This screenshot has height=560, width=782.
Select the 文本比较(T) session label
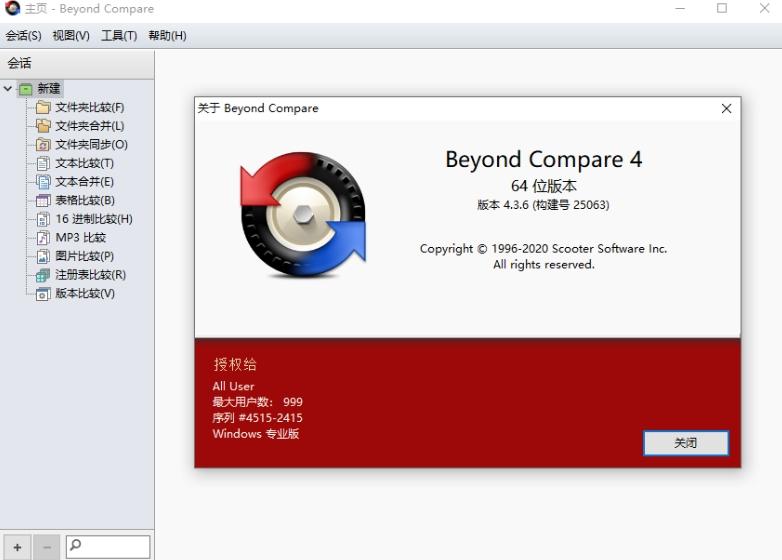tap(84, 163)
